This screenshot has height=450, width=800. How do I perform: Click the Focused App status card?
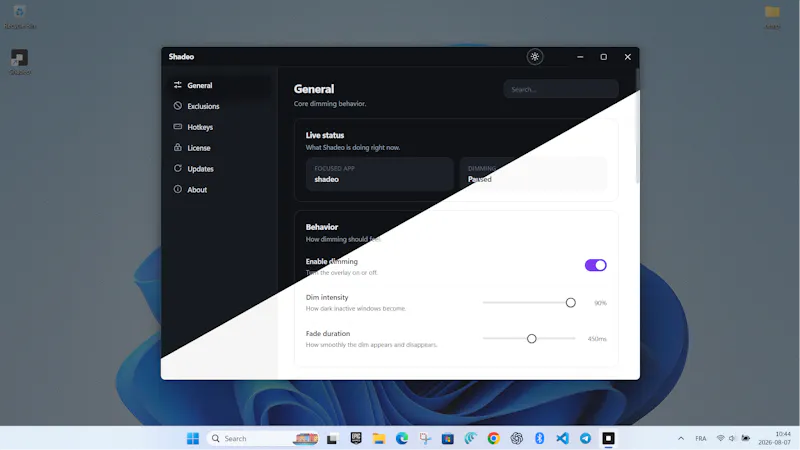(380, 174)
